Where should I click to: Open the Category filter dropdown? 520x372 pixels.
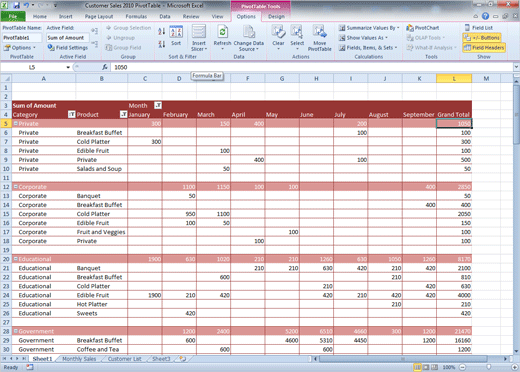pyautogui.click(x=71, y=115)
